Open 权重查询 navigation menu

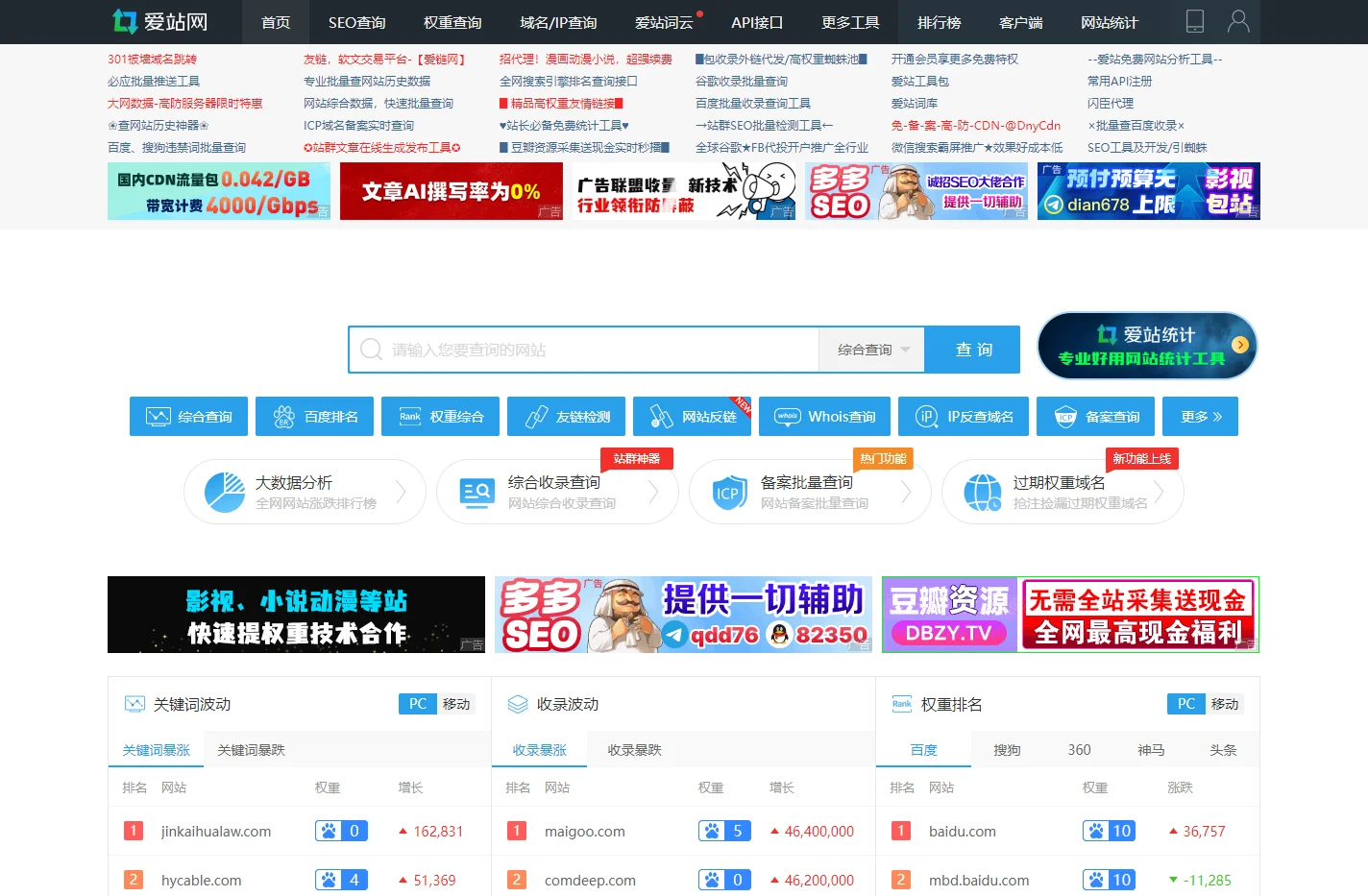point(452,22)
